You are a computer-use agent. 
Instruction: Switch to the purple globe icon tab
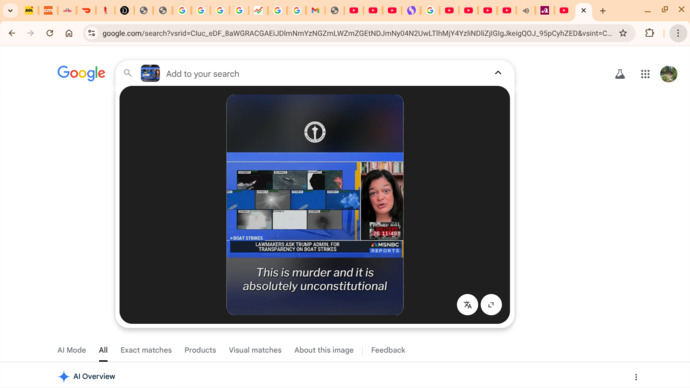tap(411, 11)
